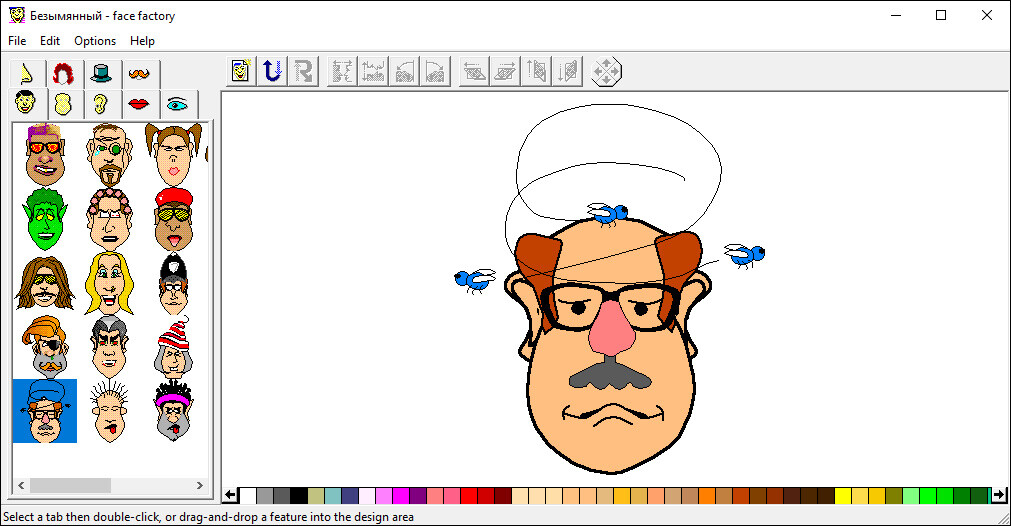Open the red lips tab
The height and width of the screenshot is (526, 1011).
139,104
